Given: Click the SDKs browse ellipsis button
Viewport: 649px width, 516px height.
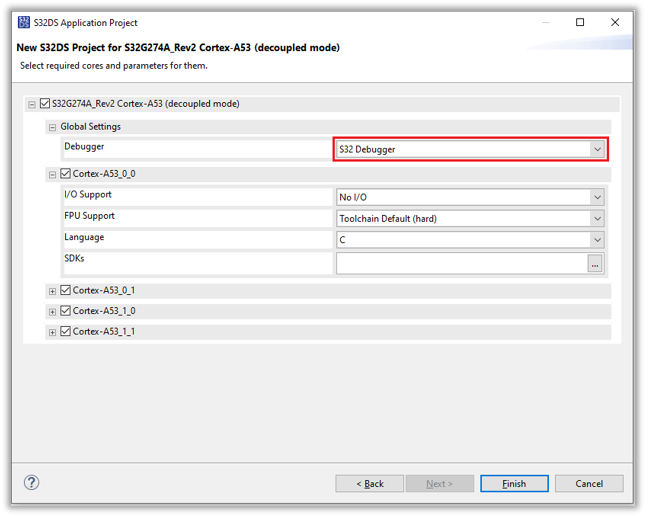Looking at the screenshot, I should point(596,264).
